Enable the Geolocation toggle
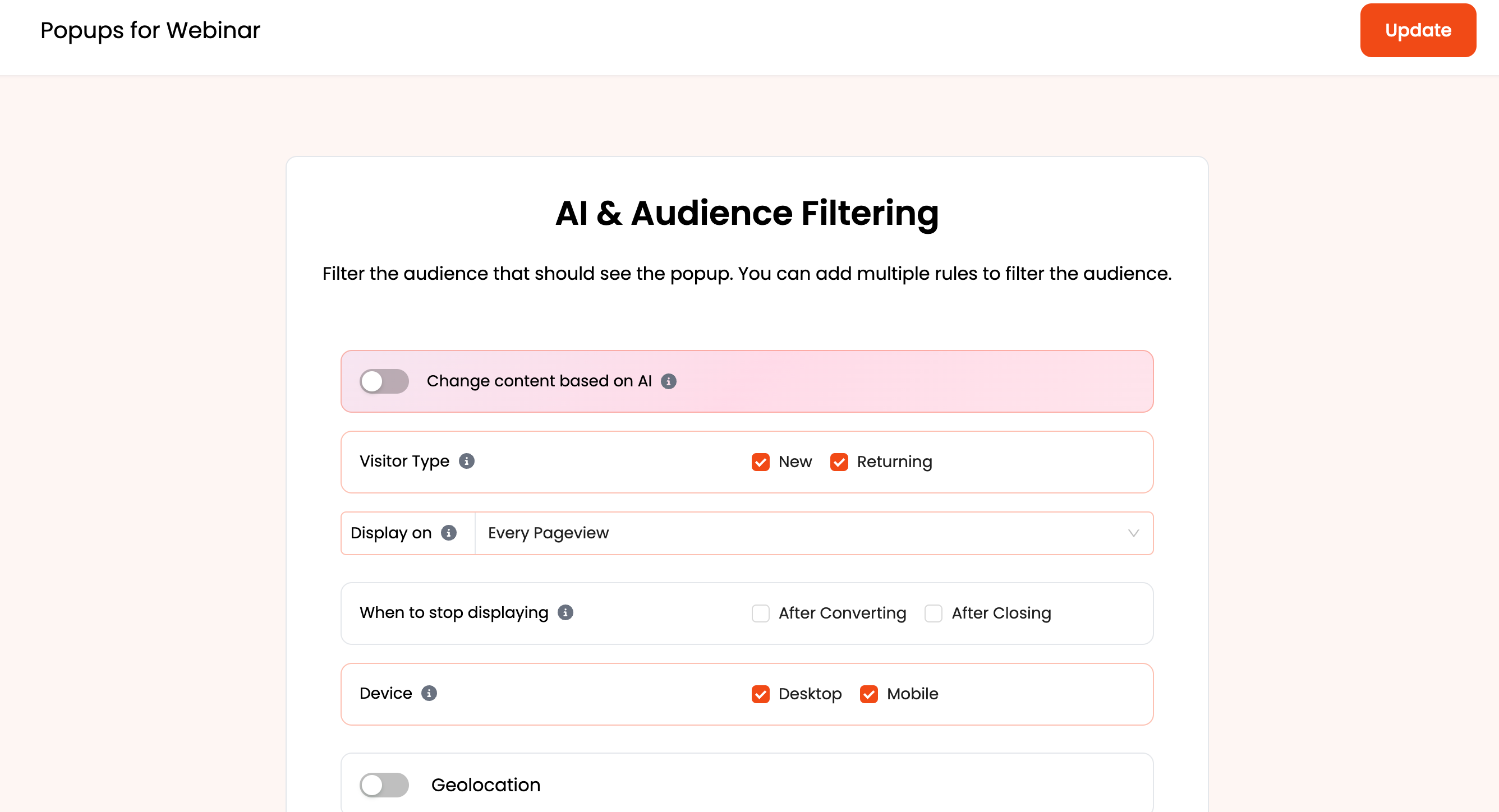Image resolution: width=1499 pixels, height=812 pixels. point(384,784)
